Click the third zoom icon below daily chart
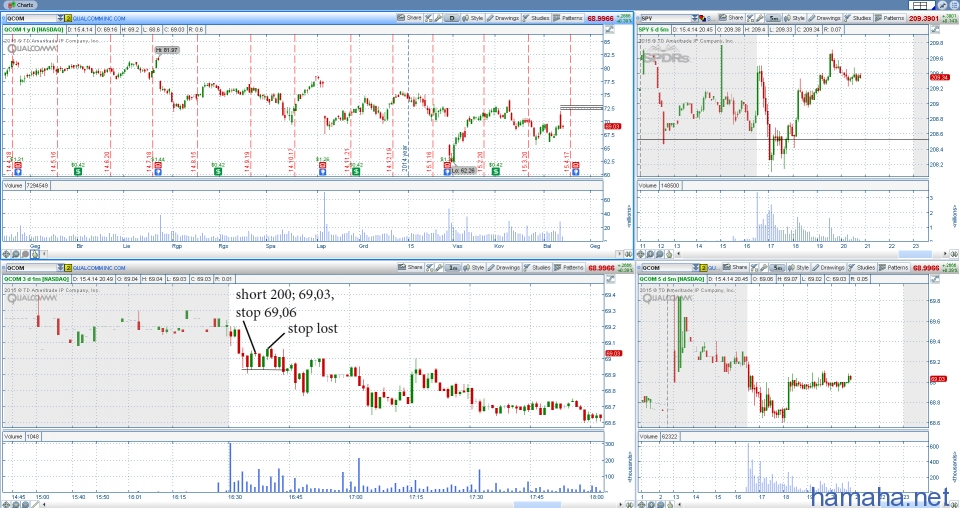This screenshot has height=508, width=960. tap(26, 254)
